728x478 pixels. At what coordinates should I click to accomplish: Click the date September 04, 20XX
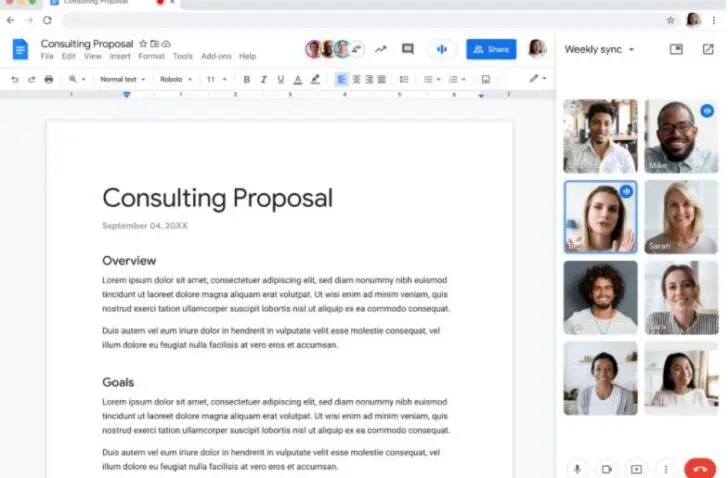click(x=145, y=226)
